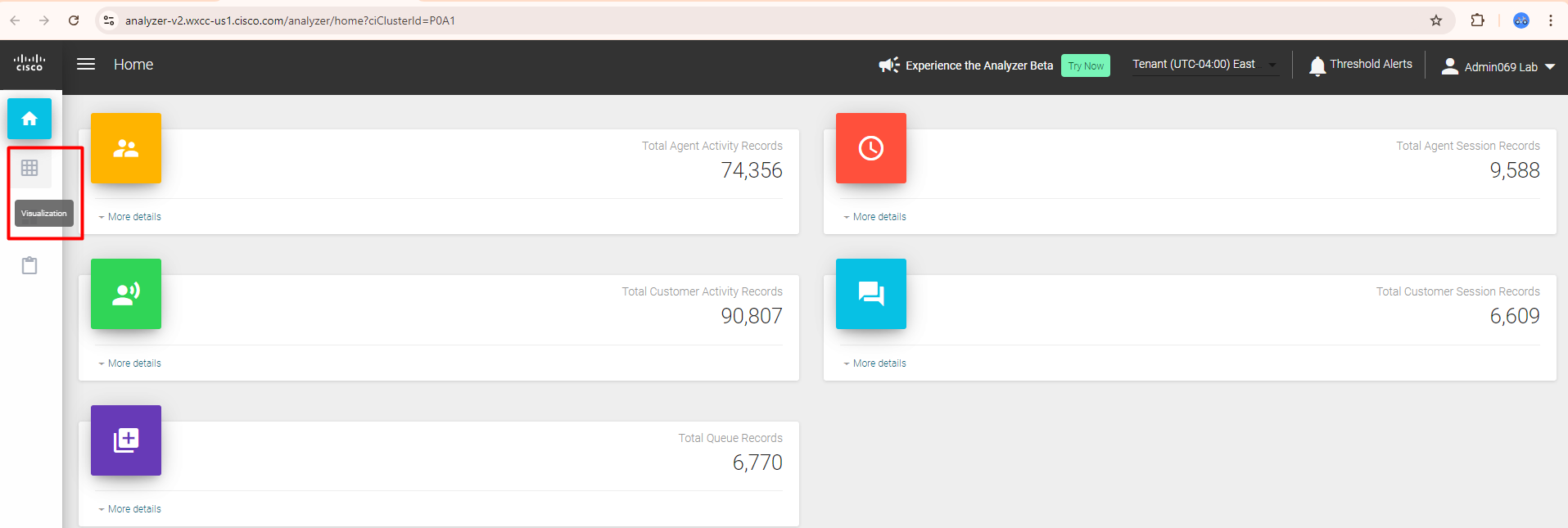Viewport: 1568px width, 528px height.
Task: Click Total Agent Activity Records label
Action: (x=712, y=146)
